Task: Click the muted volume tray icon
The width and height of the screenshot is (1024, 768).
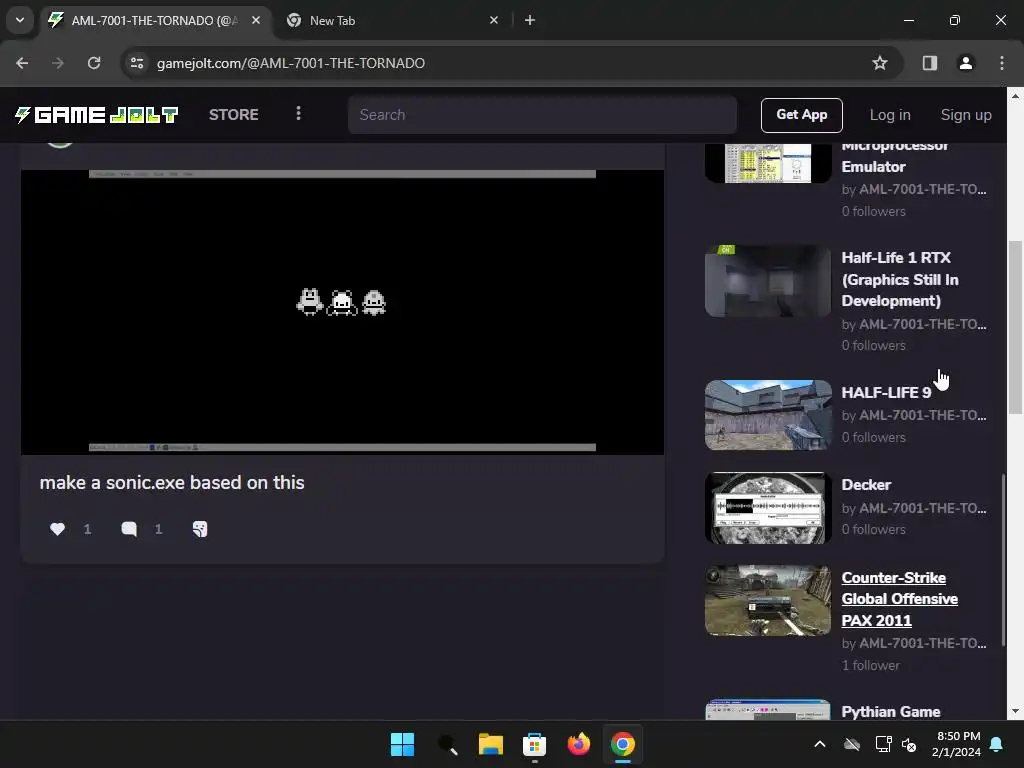Action: click(909, 744)
